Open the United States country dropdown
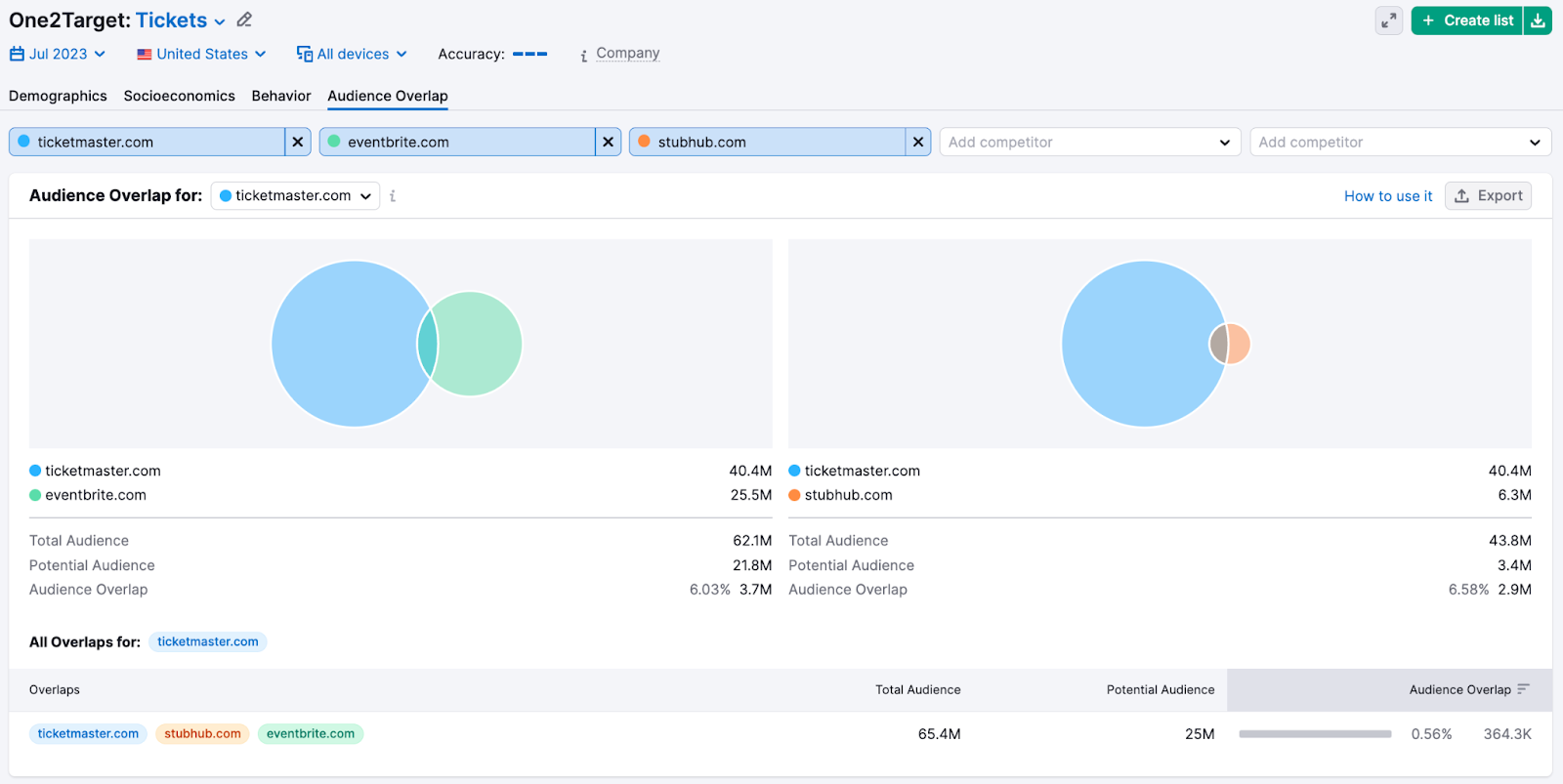 point(201,54)
